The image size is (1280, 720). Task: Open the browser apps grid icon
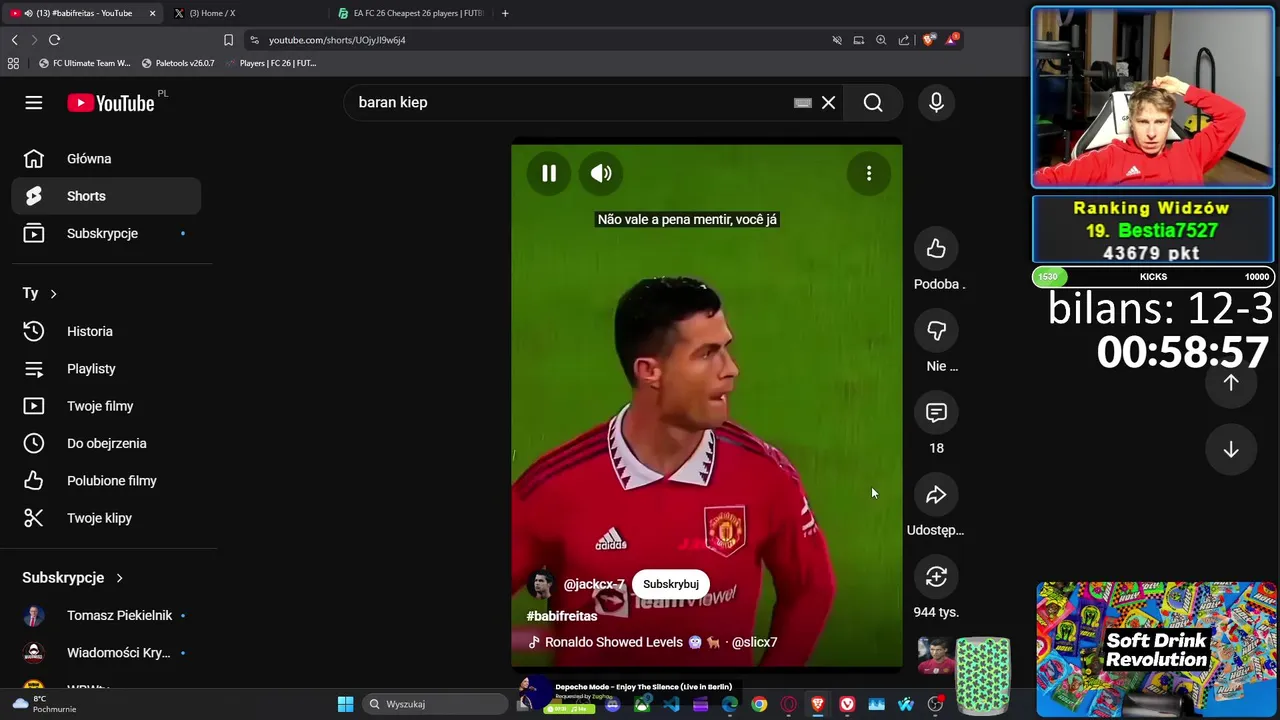[13, 63]
